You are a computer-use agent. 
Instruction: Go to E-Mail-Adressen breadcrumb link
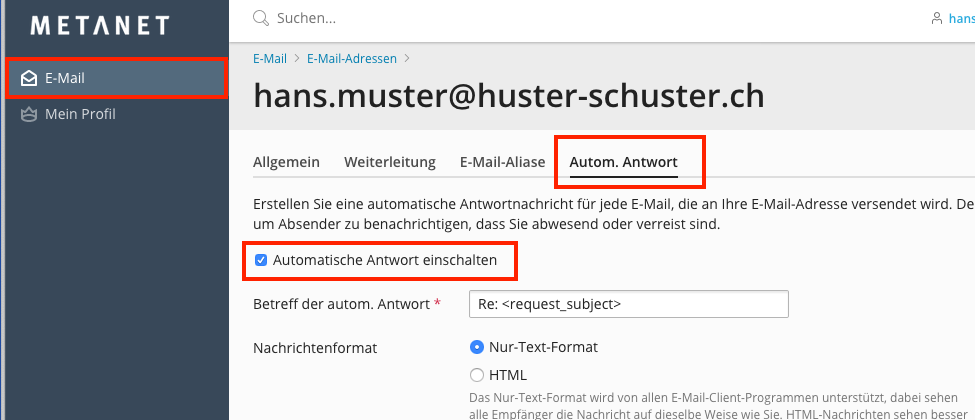[x=352, y=59]
